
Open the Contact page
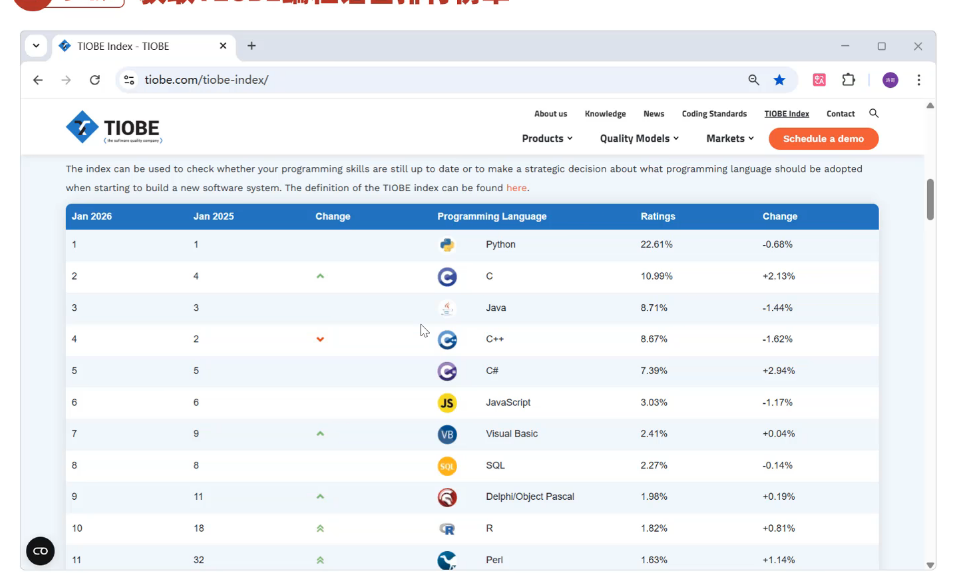pyautogui.click(x=840, y=114)
